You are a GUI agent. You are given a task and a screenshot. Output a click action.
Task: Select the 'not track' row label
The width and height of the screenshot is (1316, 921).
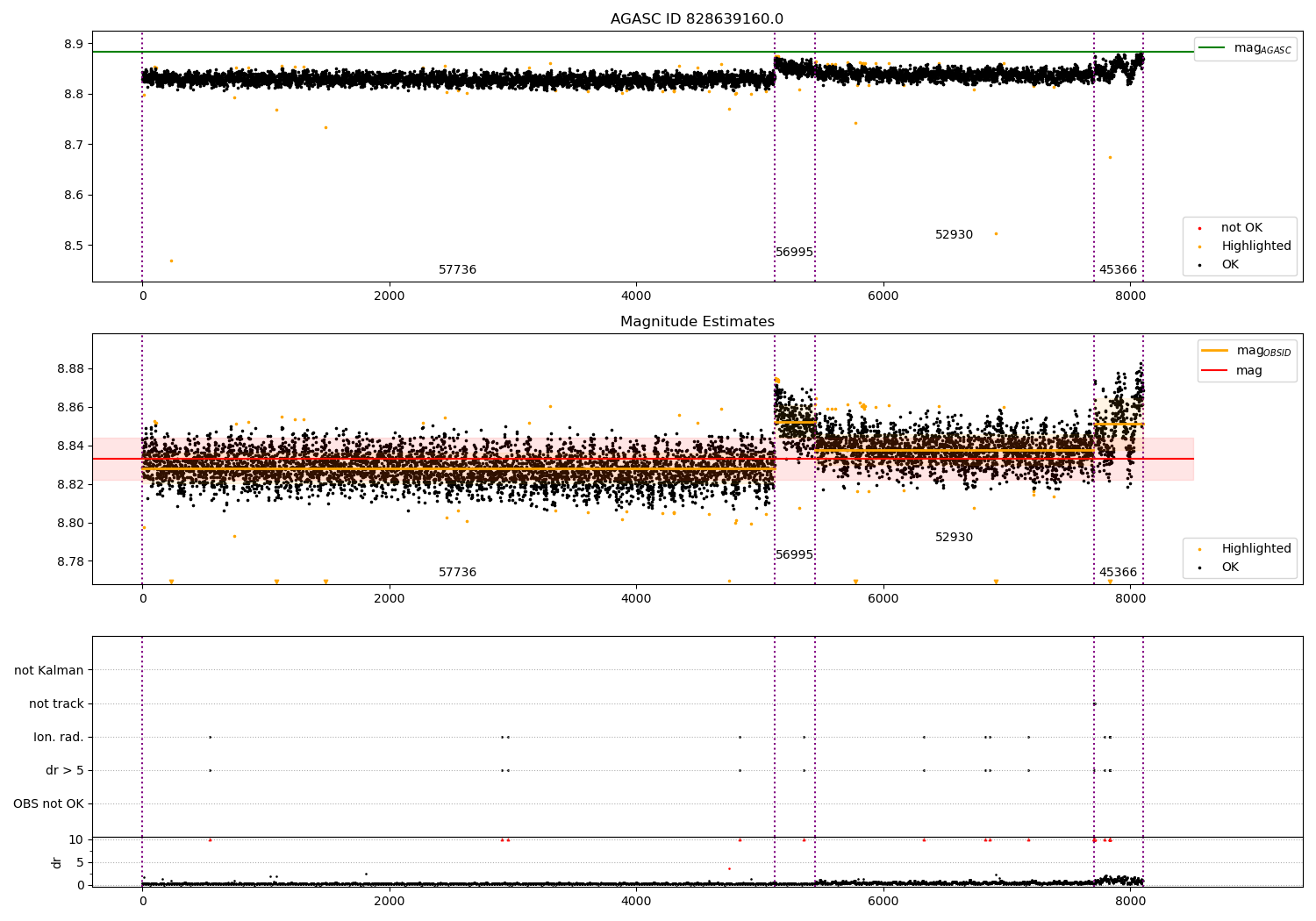[56, 703]
